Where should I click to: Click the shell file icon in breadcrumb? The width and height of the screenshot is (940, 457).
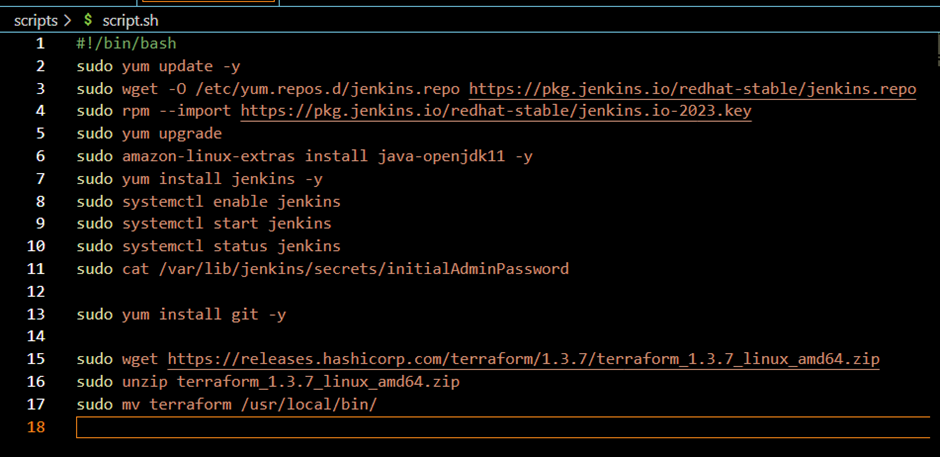pos(88,19)
